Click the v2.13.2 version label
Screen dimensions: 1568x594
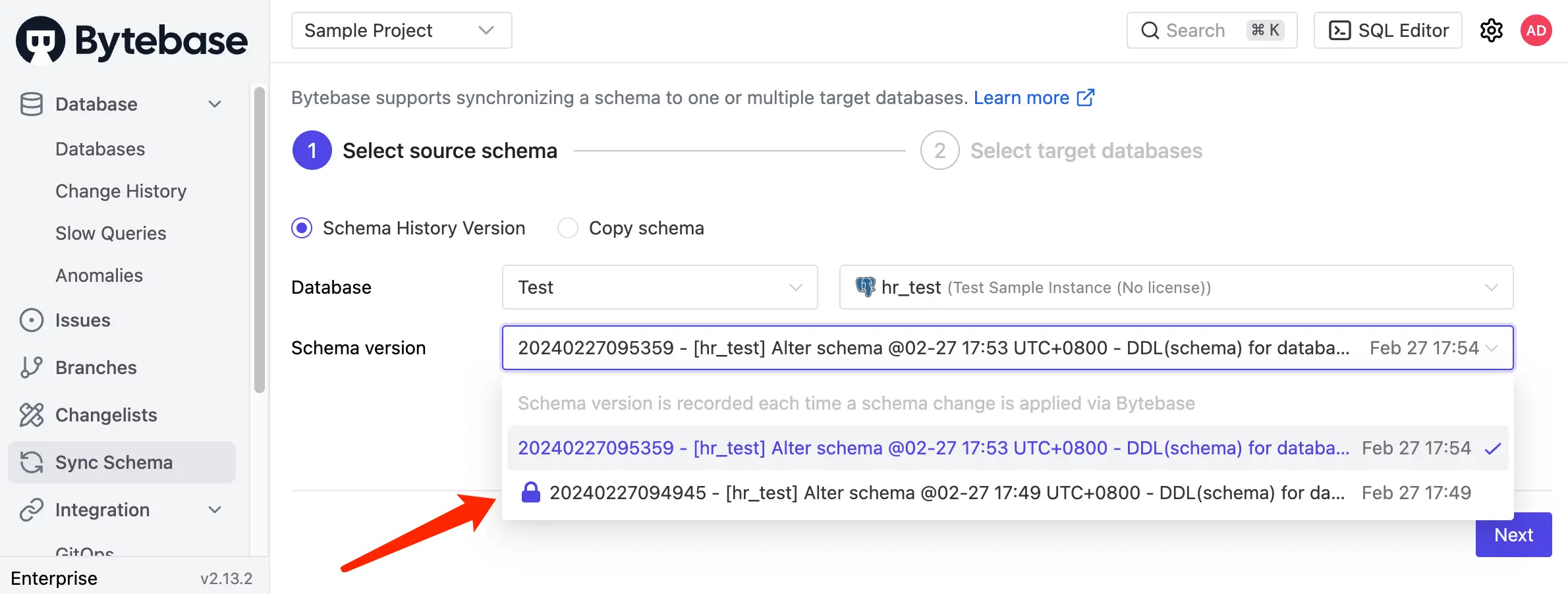(227, 578)
